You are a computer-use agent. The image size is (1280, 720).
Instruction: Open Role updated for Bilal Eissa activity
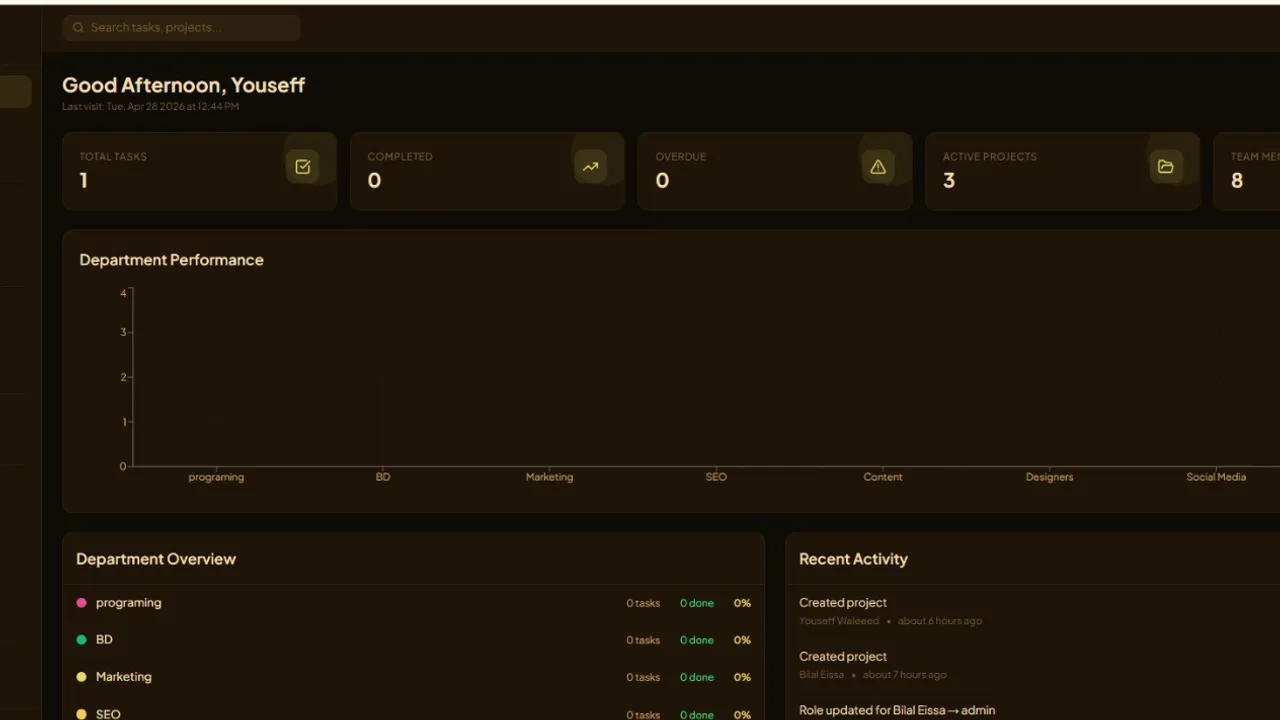[1032, 710]
